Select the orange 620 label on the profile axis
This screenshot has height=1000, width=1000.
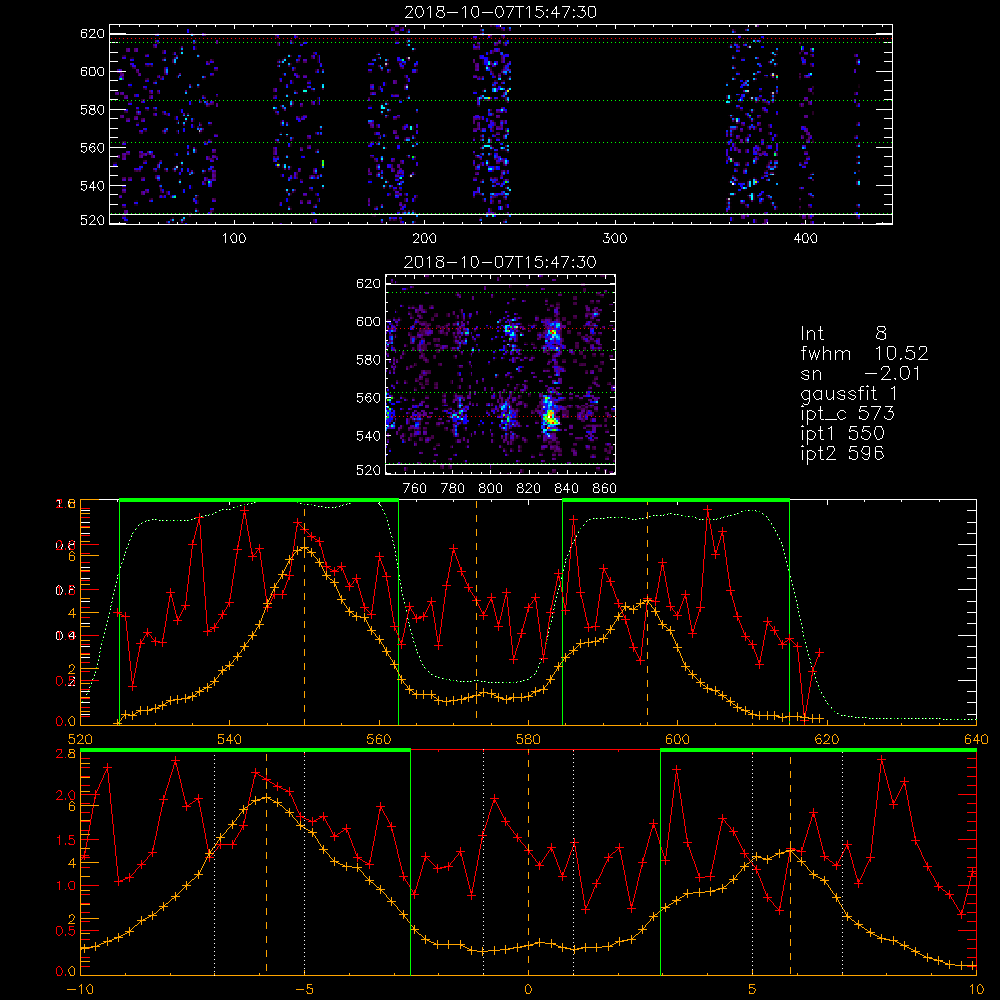[x=827, y=739]
